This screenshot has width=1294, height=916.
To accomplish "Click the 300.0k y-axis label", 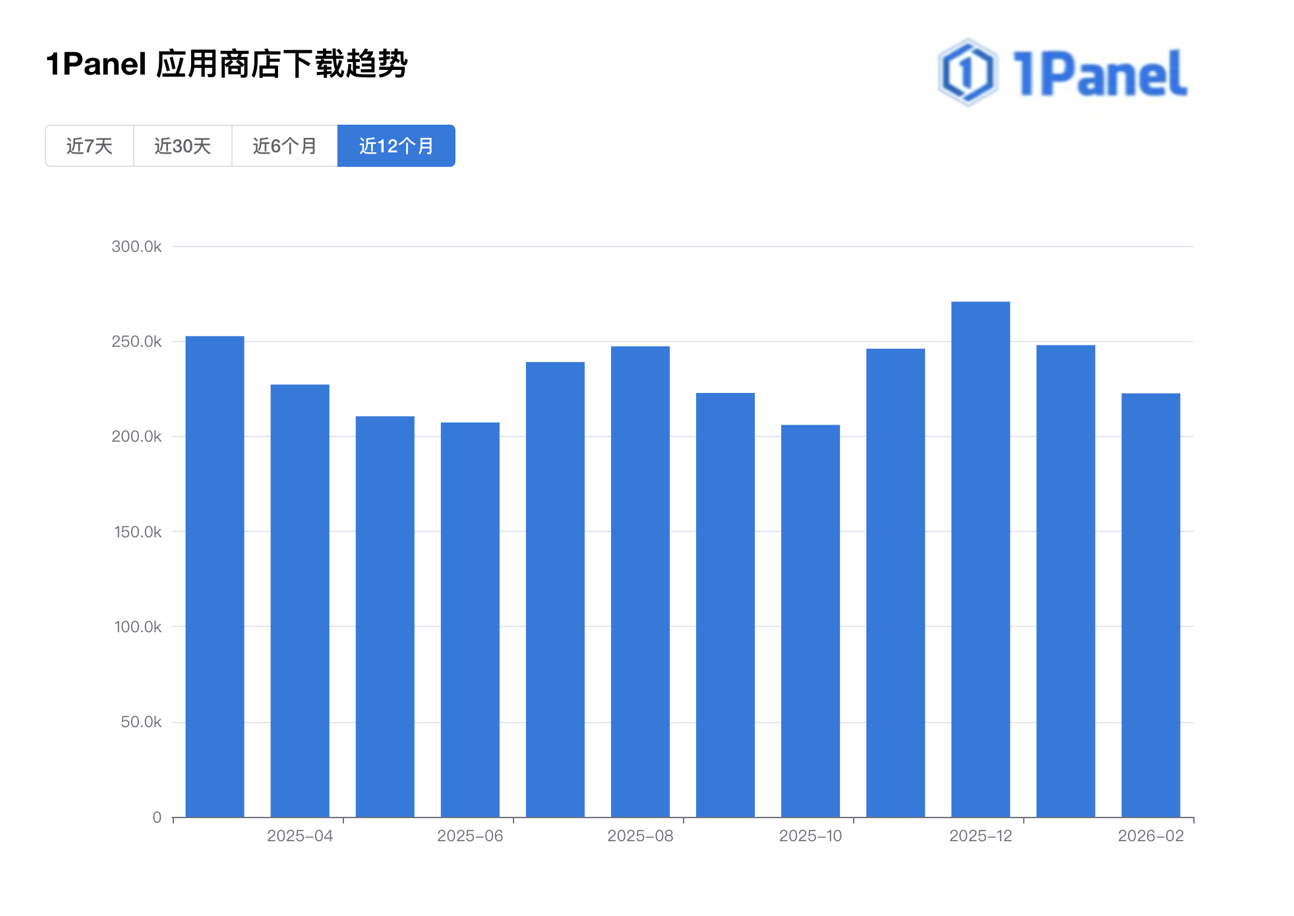I will click(137, 245).
